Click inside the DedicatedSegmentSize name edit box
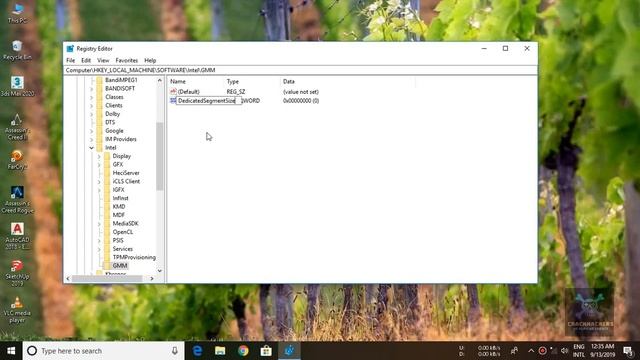The width and height of the screenshot is (640, 360). pos(209,100)
